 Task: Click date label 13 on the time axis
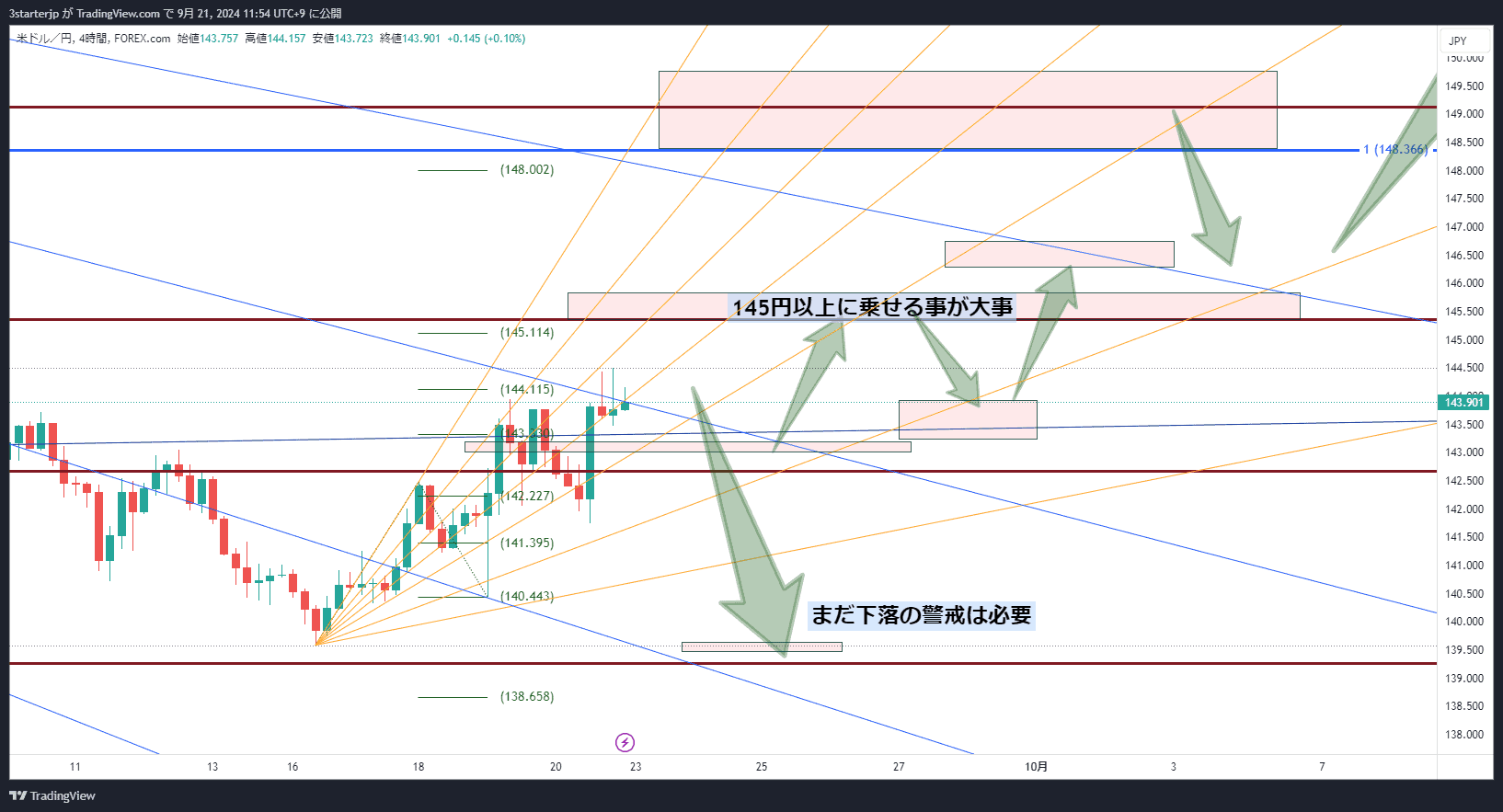click(212, 767)
